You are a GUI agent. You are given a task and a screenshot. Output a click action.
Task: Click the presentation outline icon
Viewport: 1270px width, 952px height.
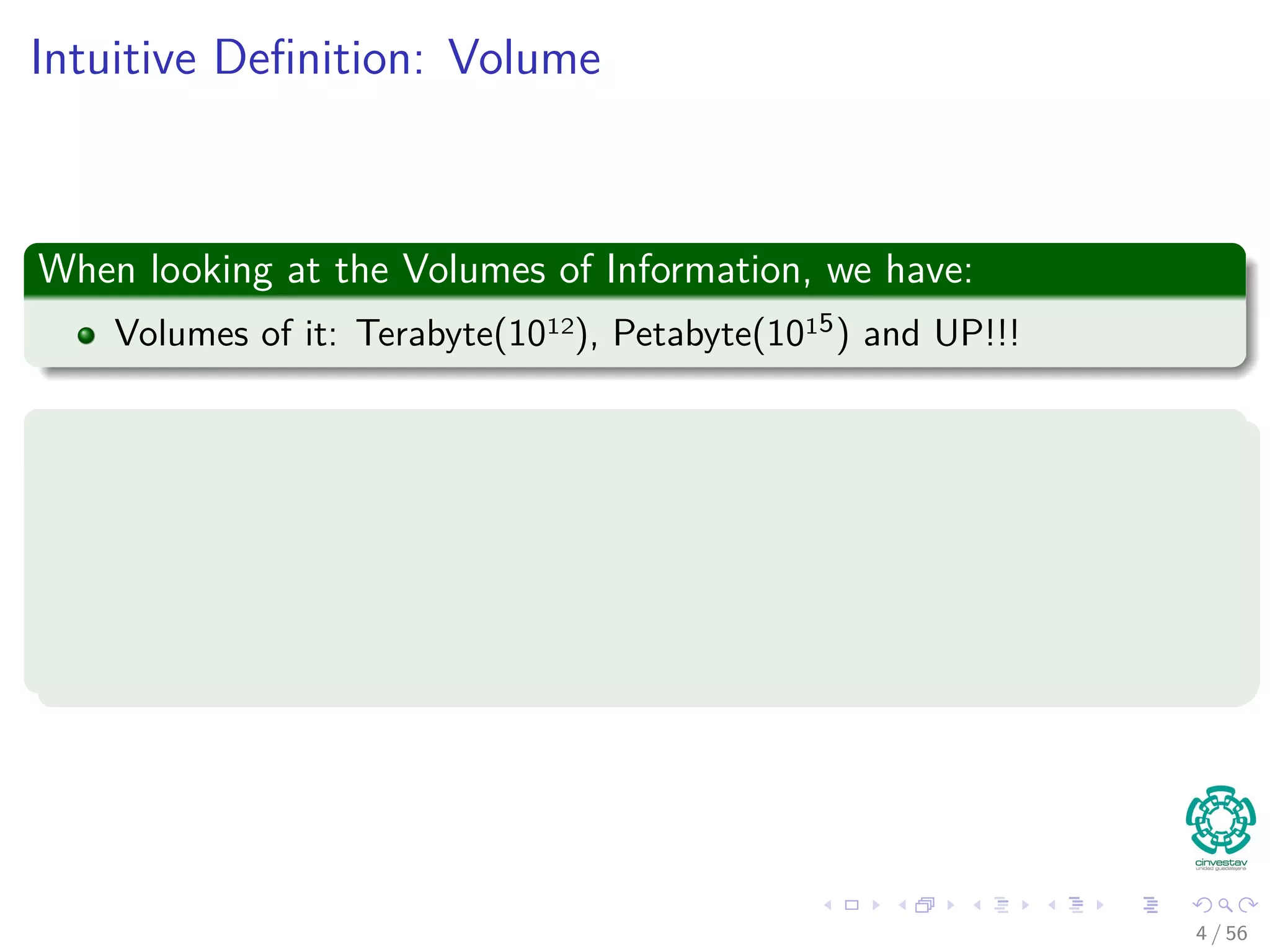point(1151,906)
